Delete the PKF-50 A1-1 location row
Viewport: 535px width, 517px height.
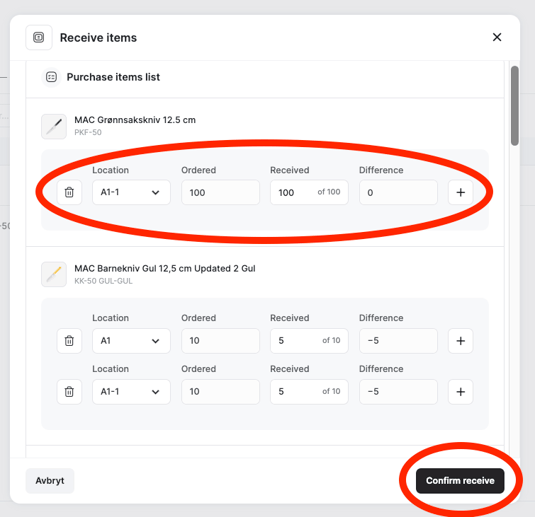coord(69,192)
